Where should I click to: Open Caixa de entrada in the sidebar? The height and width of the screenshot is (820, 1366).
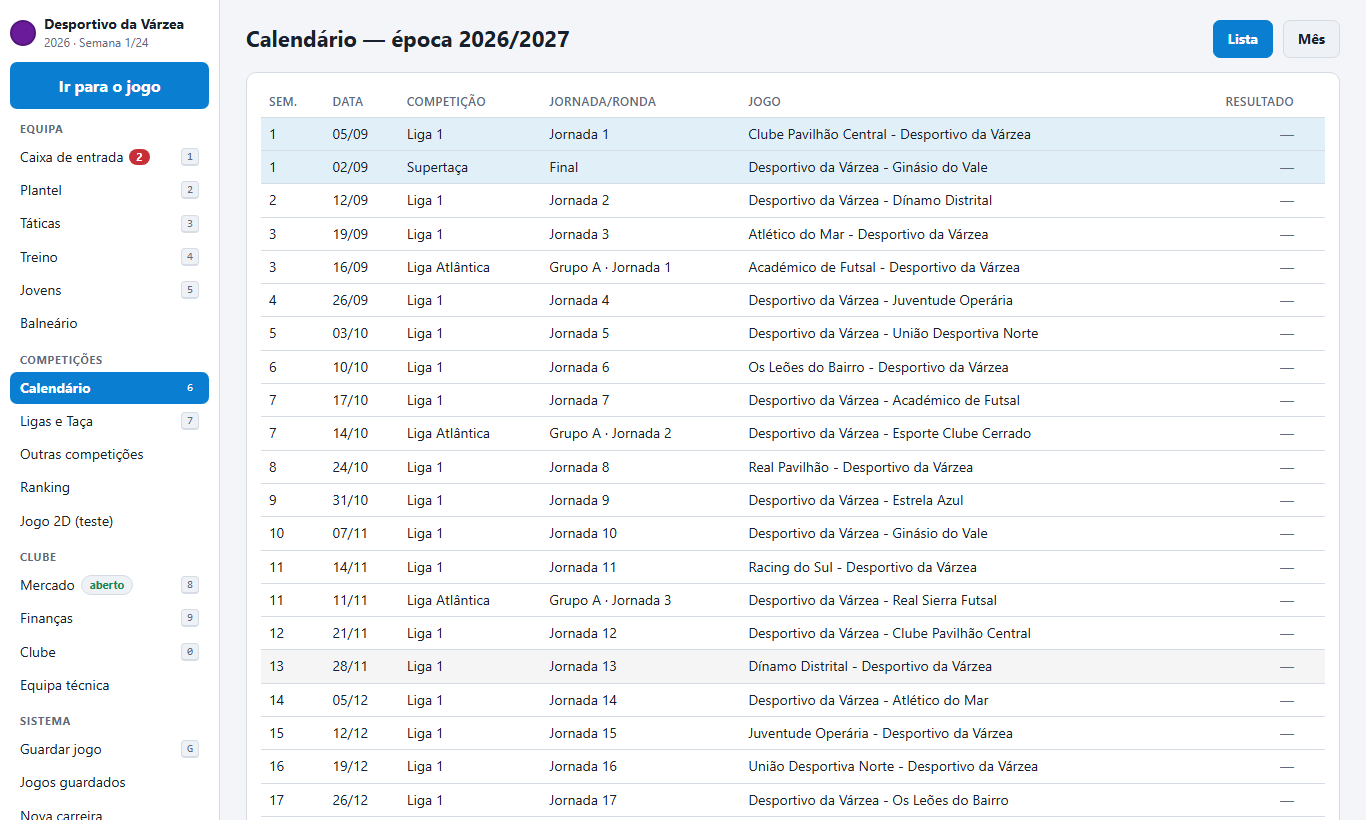click(109, 157)
